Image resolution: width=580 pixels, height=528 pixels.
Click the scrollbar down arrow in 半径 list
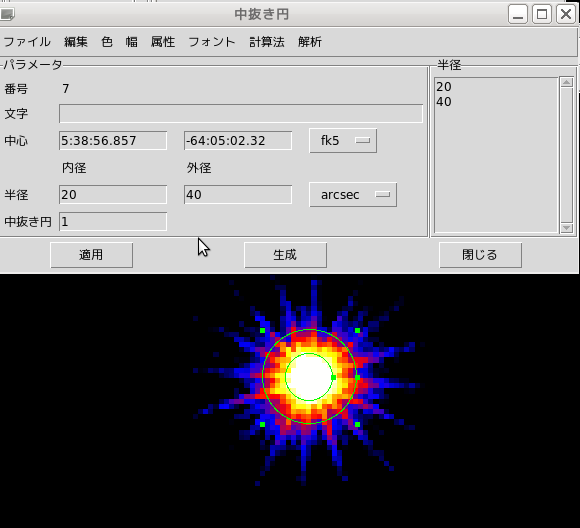(x=566, y=228)
